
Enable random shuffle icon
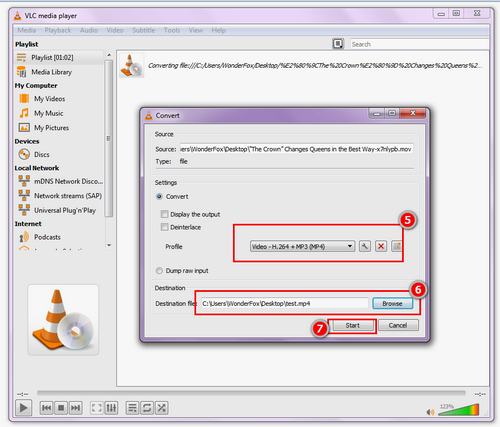(162, 408)
